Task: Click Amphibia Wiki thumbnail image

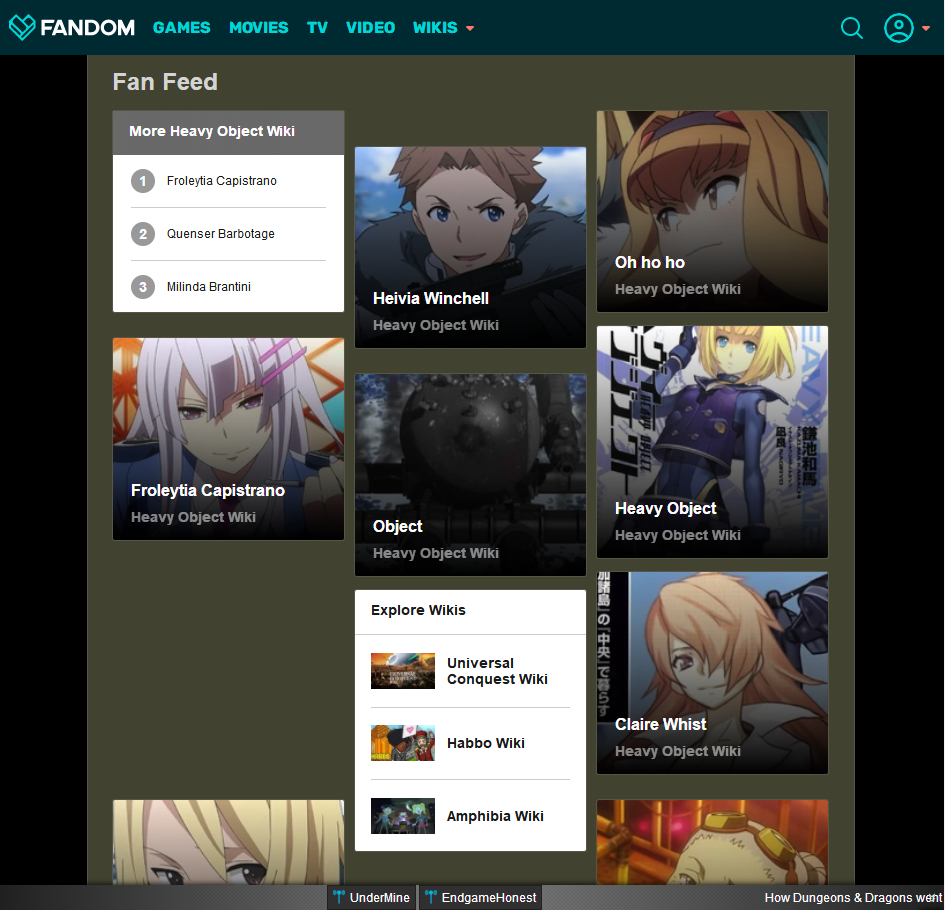Action: coord(403,816)
